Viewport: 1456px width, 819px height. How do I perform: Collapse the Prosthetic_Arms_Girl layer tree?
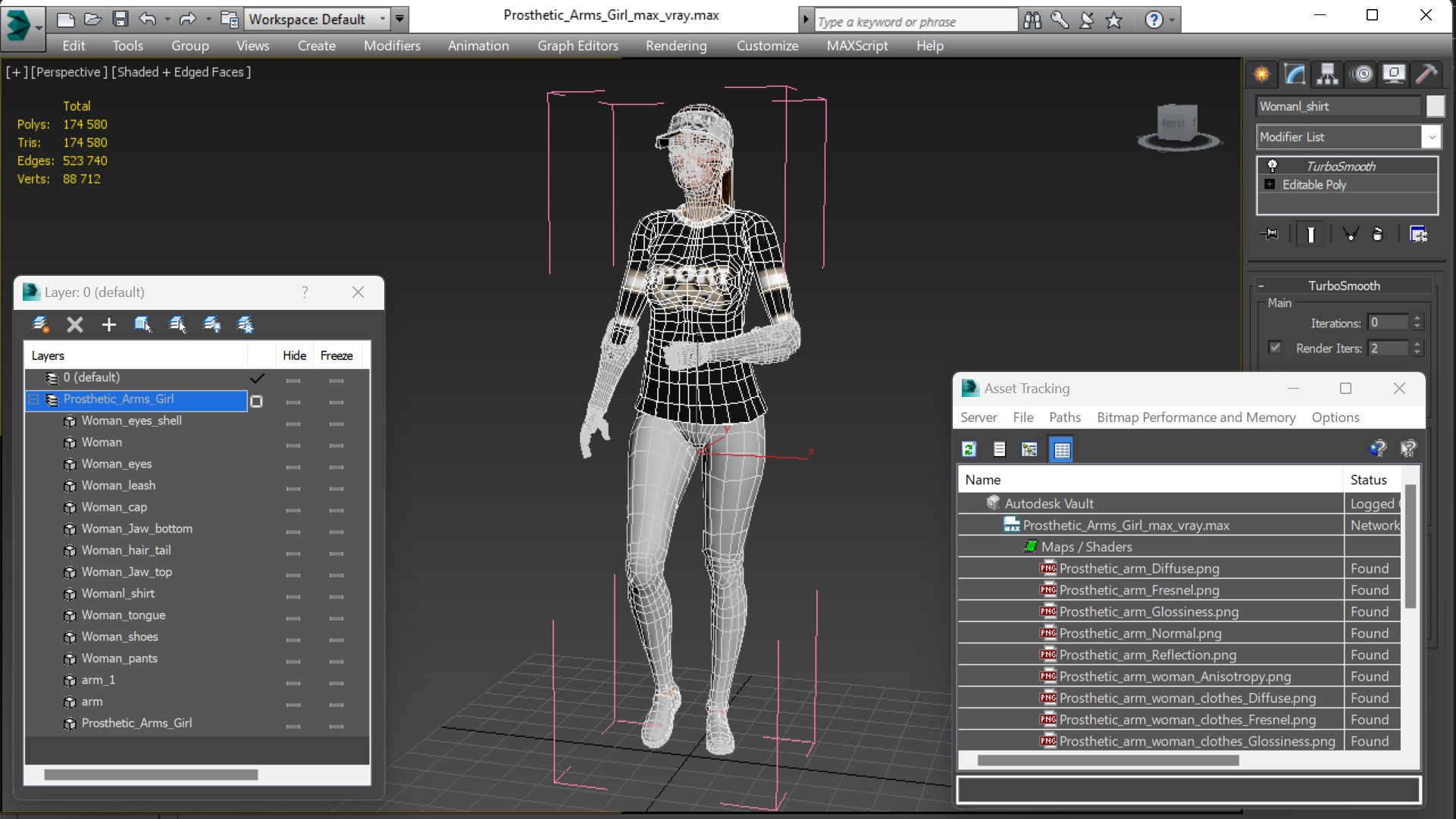[34, 399]
